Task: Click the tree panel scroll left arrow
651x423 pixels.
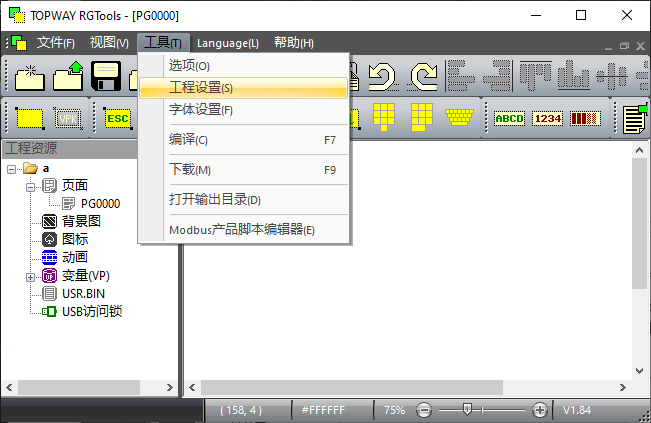Action: (9, 387)
